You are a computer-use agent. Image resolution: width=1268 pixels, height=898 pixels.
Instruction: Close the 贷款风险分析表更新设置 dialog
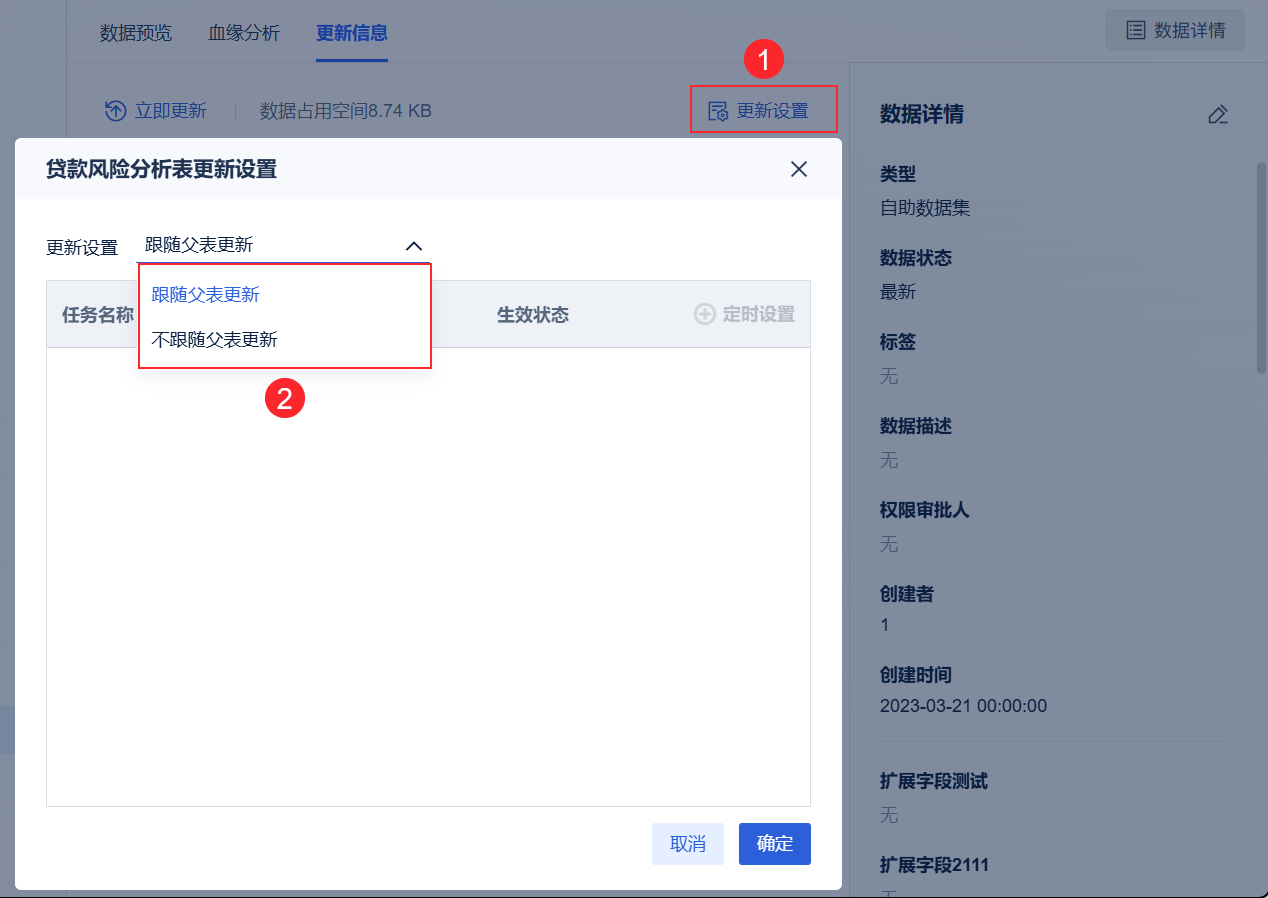(x=799, y=169)
